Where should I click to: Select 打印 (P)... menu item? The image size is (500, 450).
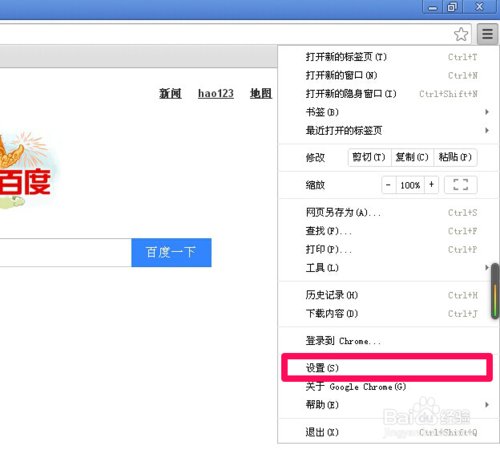pos(388,249)
